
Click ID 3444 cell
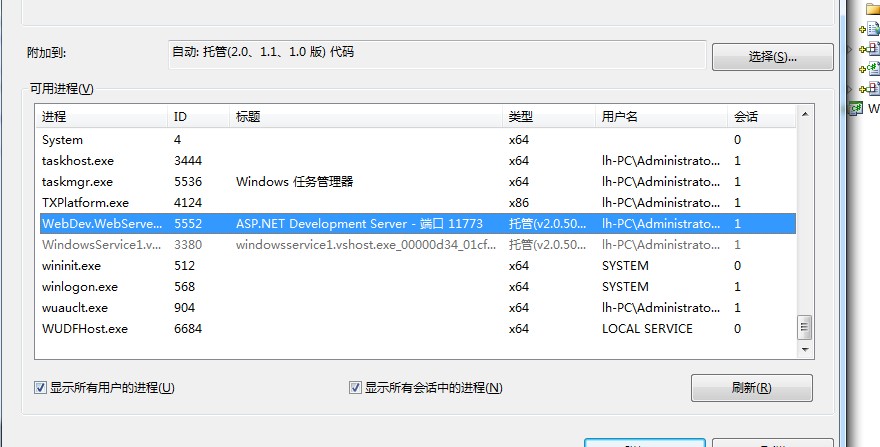tap(188, 161)
